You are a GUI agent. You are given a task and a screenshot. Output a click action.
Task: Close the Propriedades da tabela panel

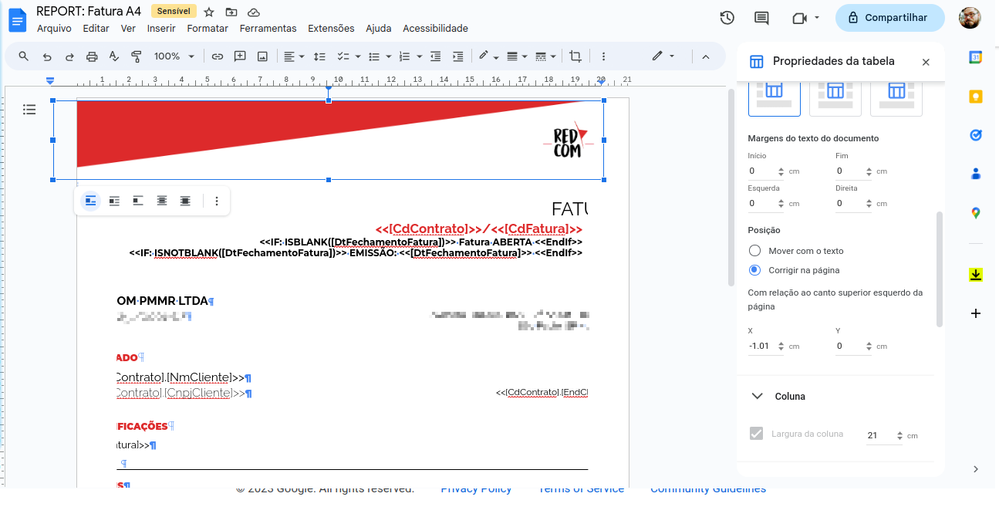click(926, 62)
